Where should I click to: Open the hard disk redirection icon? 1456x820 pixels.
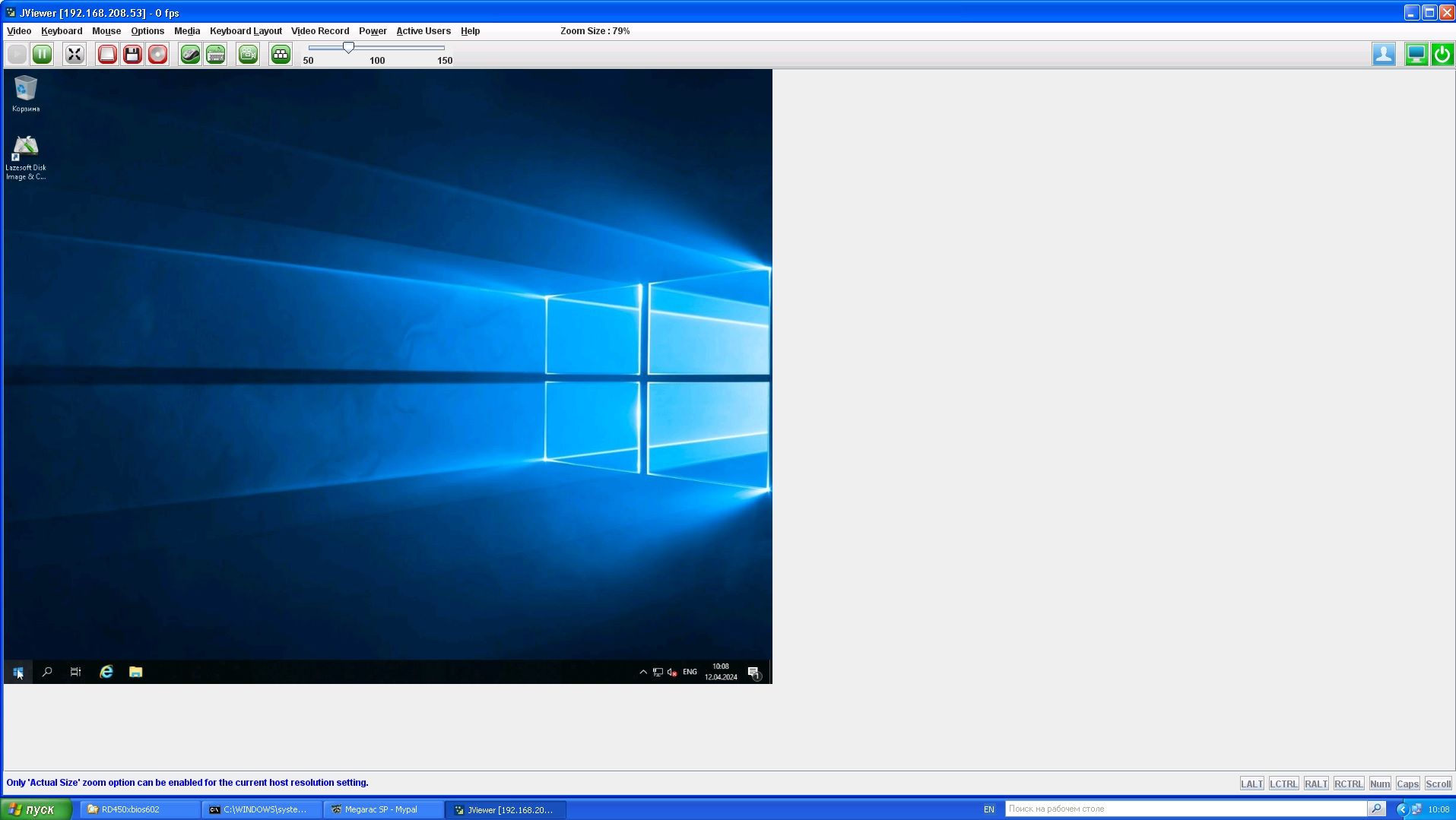pos(107,54)
